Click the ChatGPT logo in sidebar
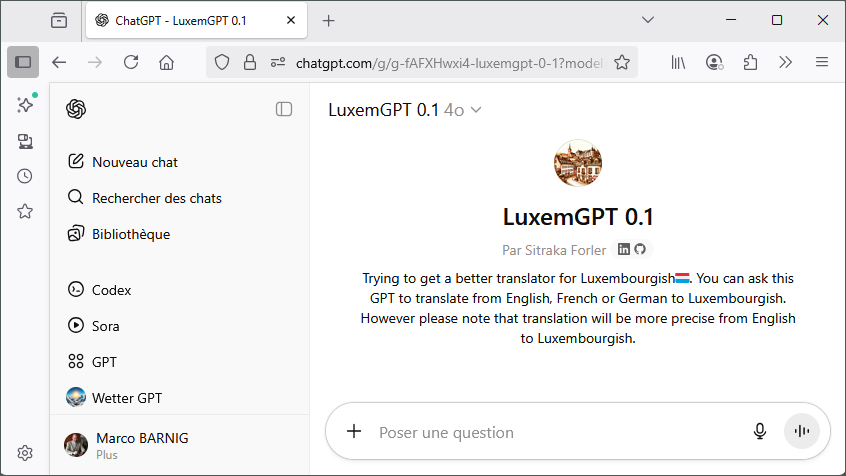The width and height of the screenshot is (846, 476). (x=76, y=109)
